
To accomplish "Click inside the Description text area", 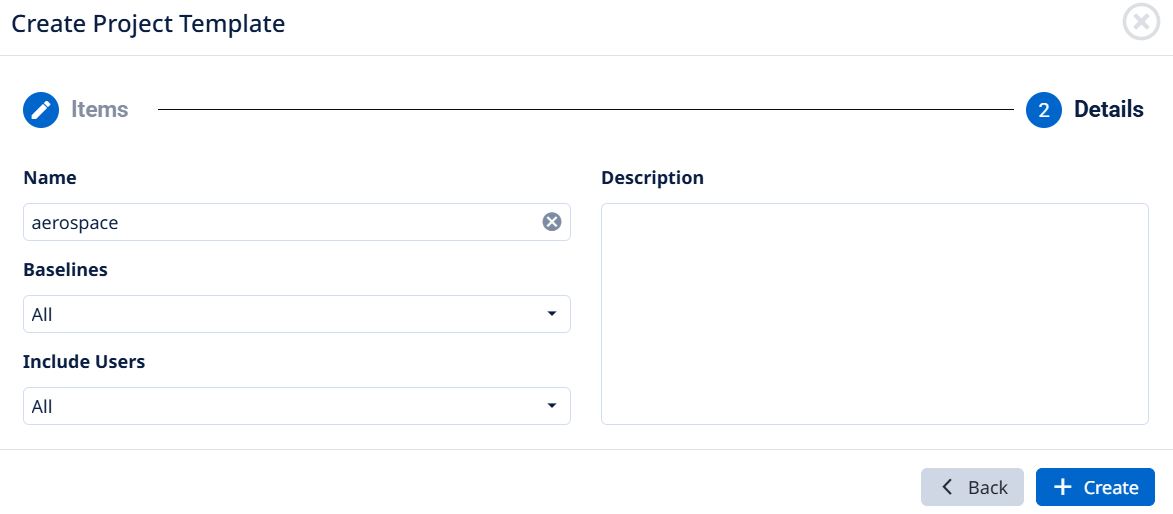I will [x=875, y=314].
